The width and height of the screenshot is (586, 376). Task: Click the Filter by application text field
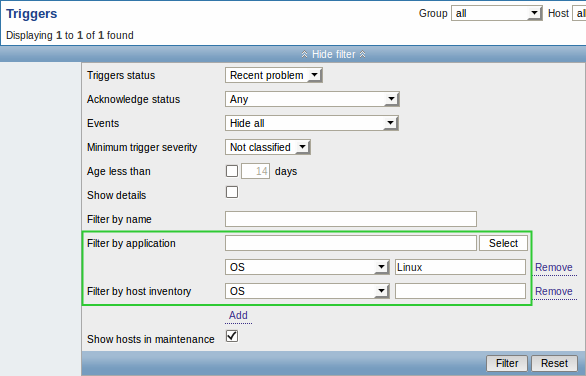pyautogui.click(x=351, y=243)
